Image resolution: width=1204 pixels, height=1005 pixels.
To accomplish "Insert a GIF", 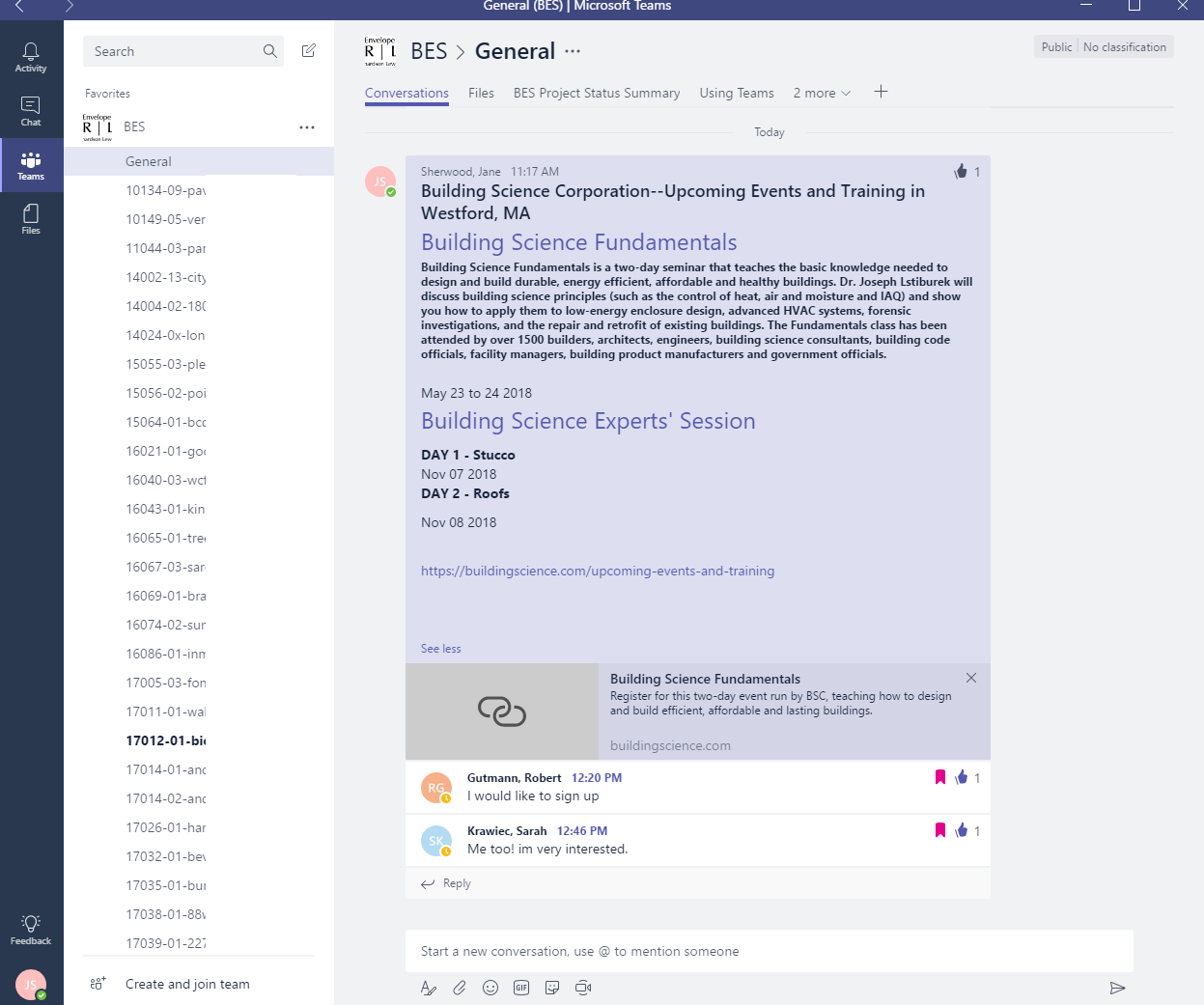I will pos(521,988).
